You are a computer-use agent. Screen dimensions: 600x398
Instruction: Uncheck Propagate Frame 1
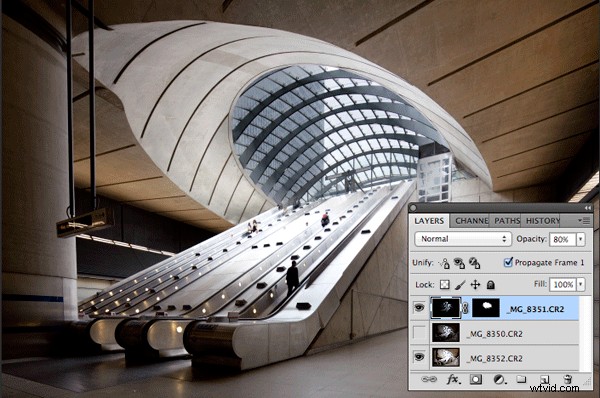coord(508,262)
